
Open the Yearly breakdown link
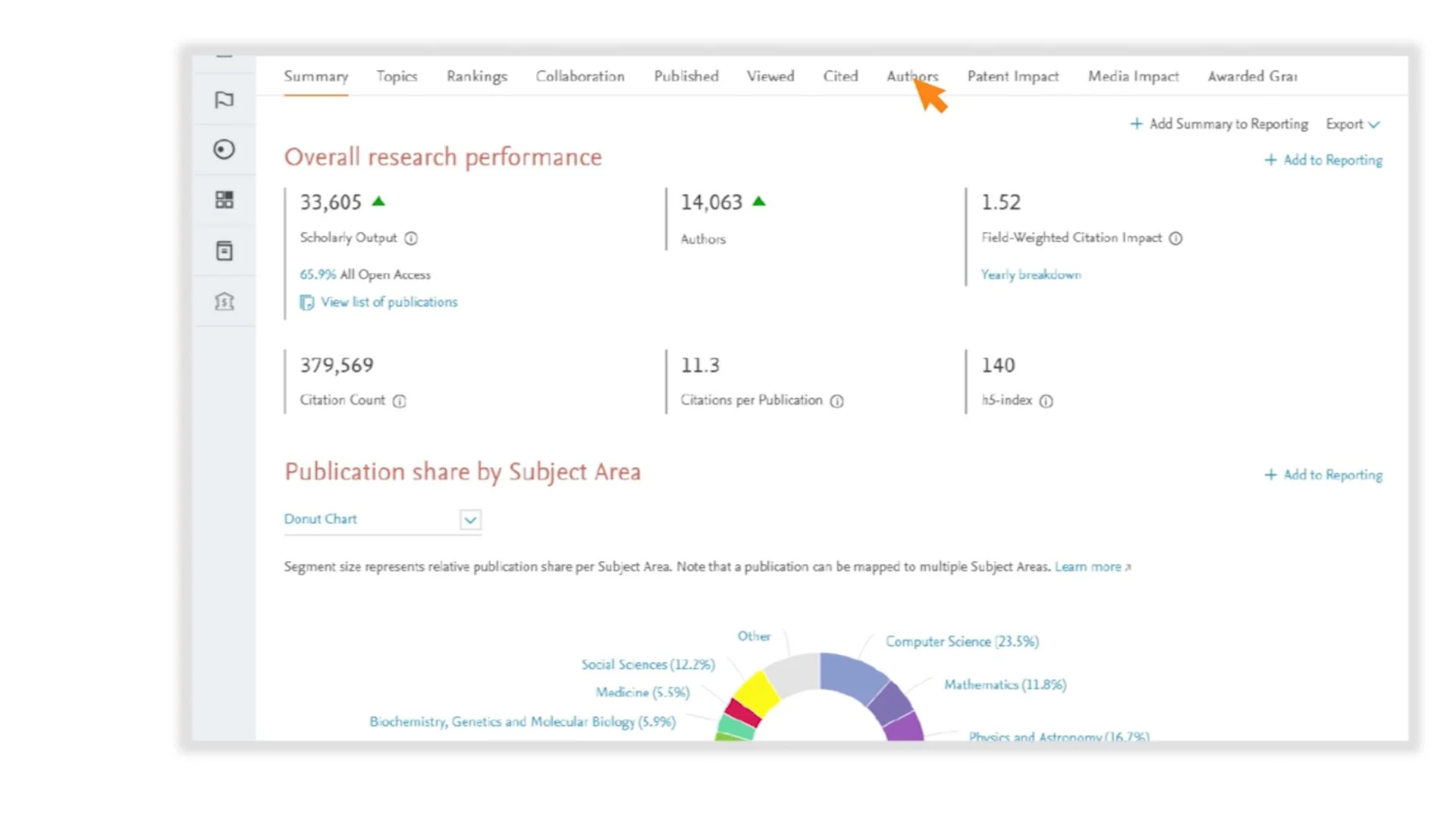pyautogui.click(x=1031, y=275)
